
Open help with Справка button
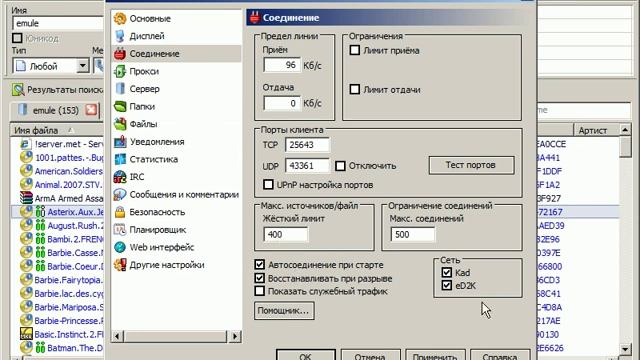500,355
